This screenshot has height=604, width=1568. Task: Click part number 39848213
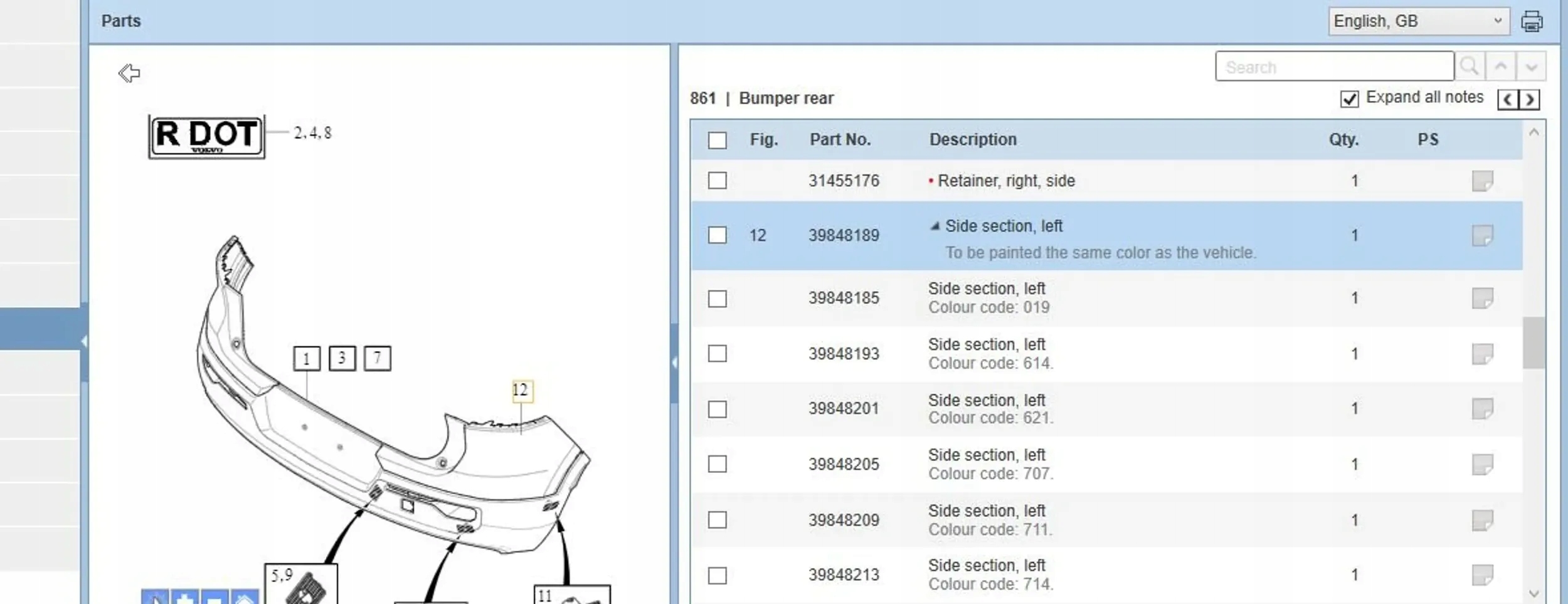coord(844,575)
